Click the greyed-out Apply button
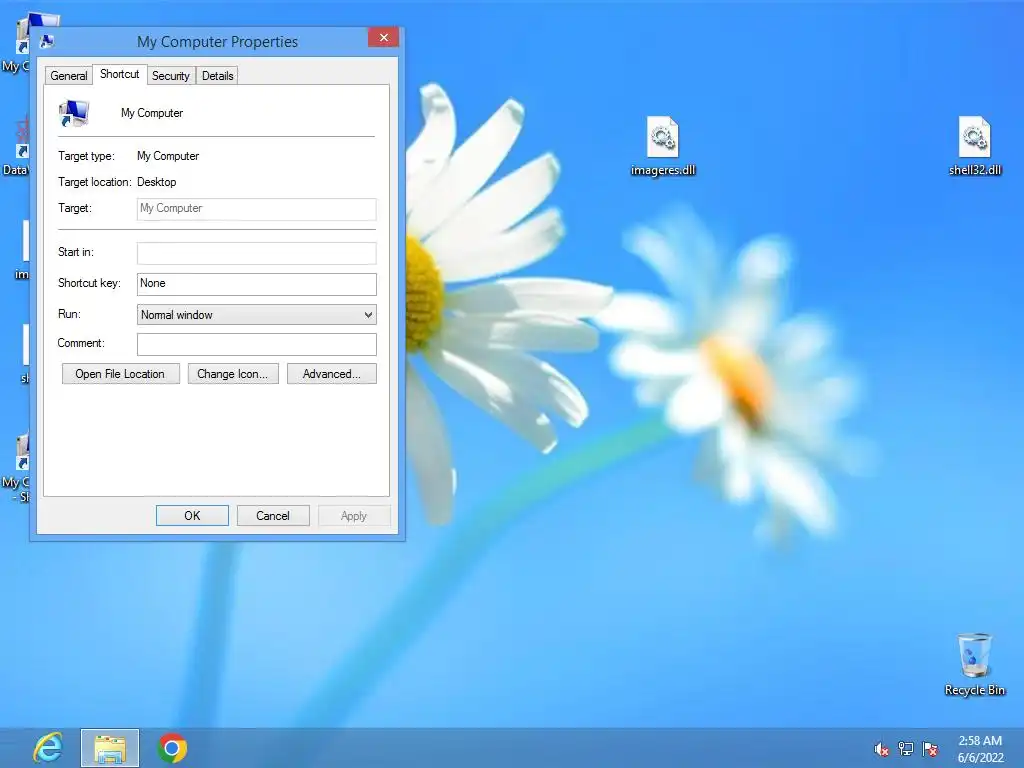1024x768 pixels. 354,515
